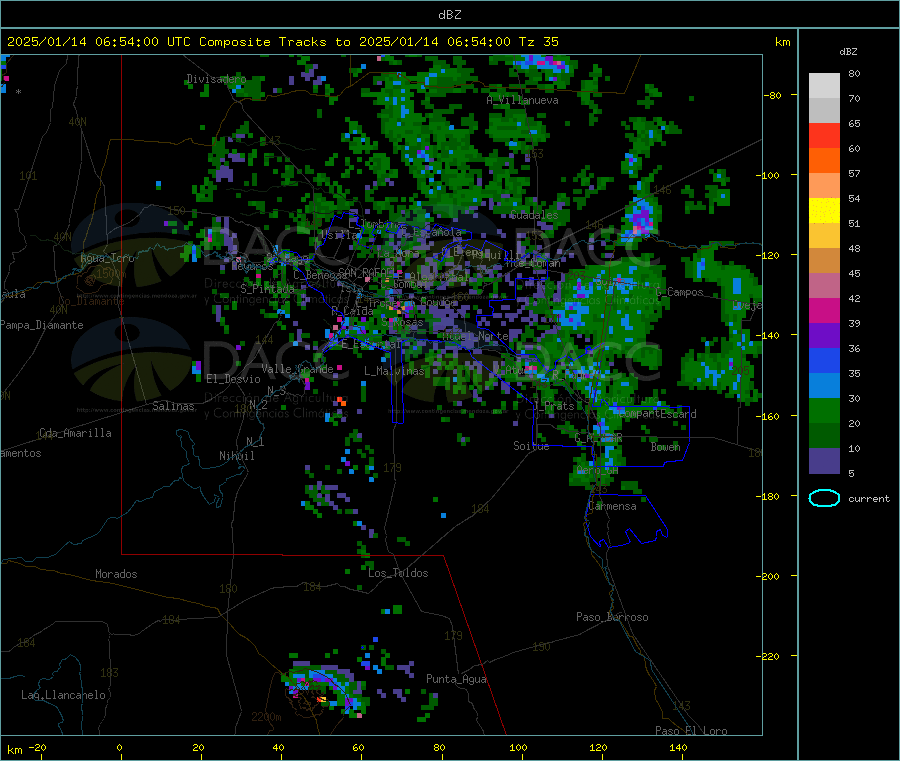Click the cyan 'current' ellipse legend icon

click(x=824, y=498)
